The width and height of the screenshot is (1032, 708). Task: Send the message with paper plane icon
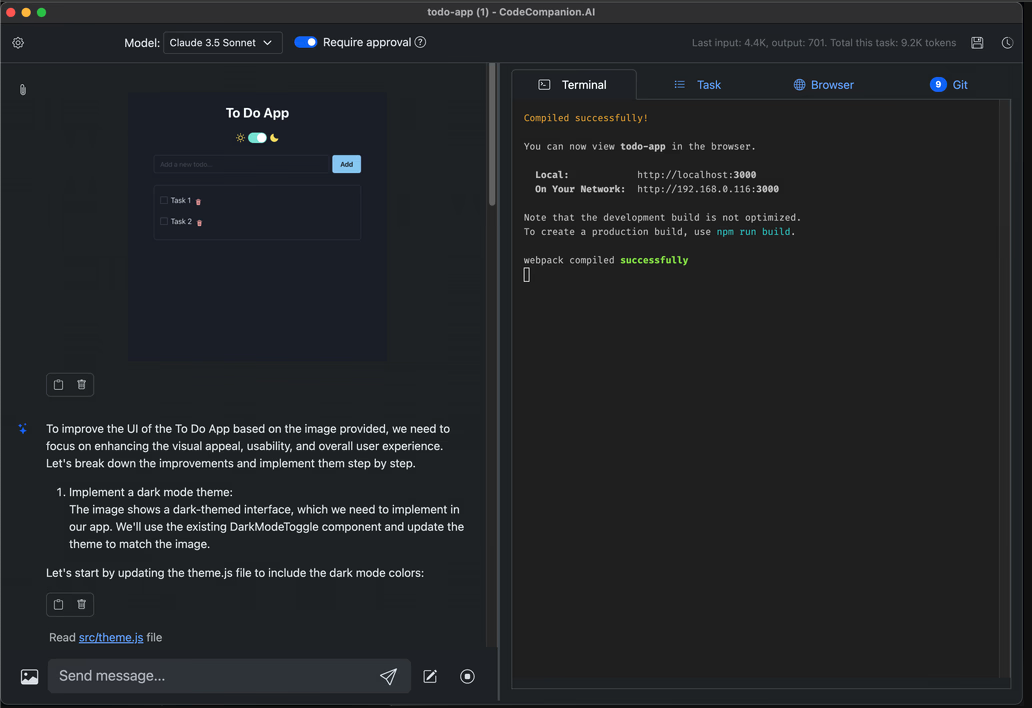388,676
